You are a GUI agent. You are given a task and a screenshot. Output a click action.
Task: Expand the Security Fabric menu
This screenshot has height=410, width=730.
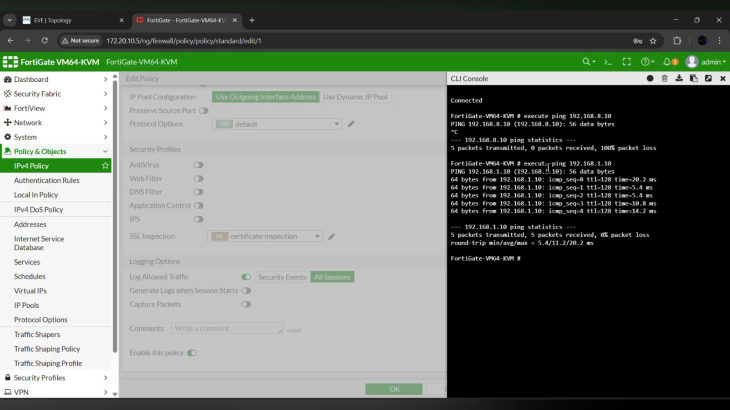55,94
